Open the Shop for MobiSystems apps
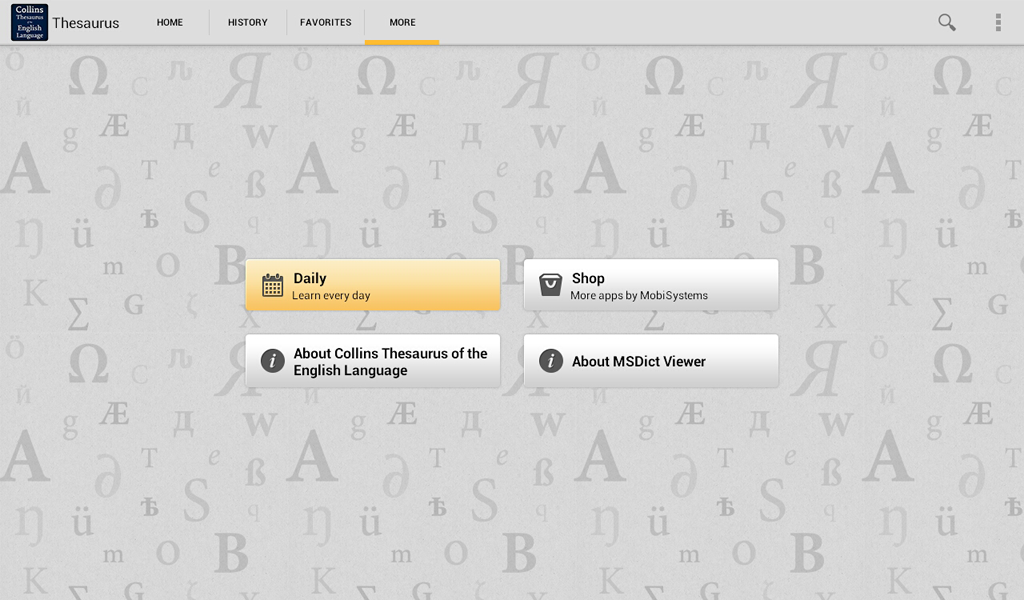The width and height of the screenshot is (1024, 600). coord(650,284)
